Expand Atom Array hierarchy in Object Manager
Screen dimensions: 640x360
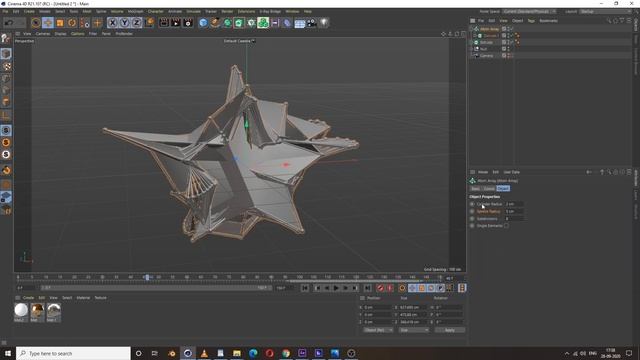pyautogui.click(x=471, y=29)
